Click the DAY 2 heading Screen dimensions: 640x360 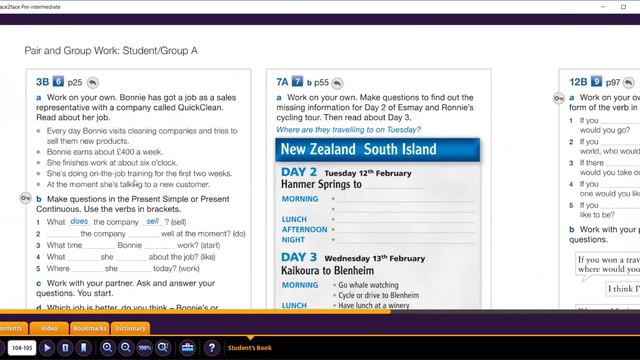click(x=299, y=172)
